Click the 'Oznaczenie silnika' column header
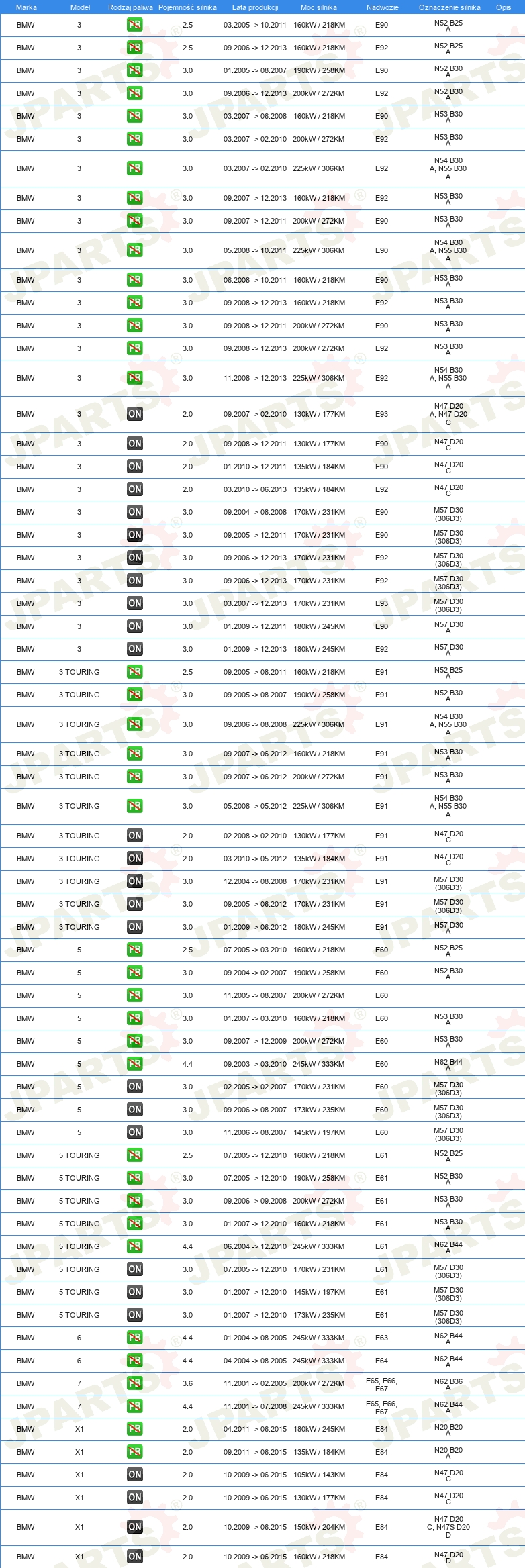The image size is (525, 1568). point(450,7)
